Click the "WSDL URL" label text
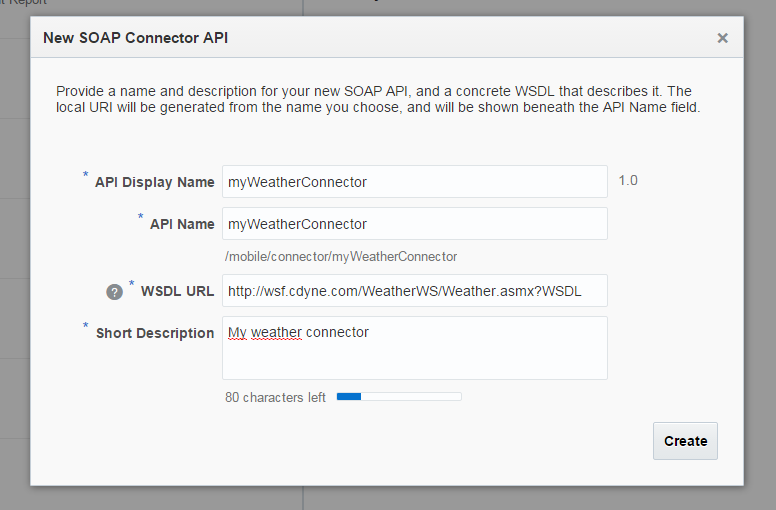 click(177, 291)
